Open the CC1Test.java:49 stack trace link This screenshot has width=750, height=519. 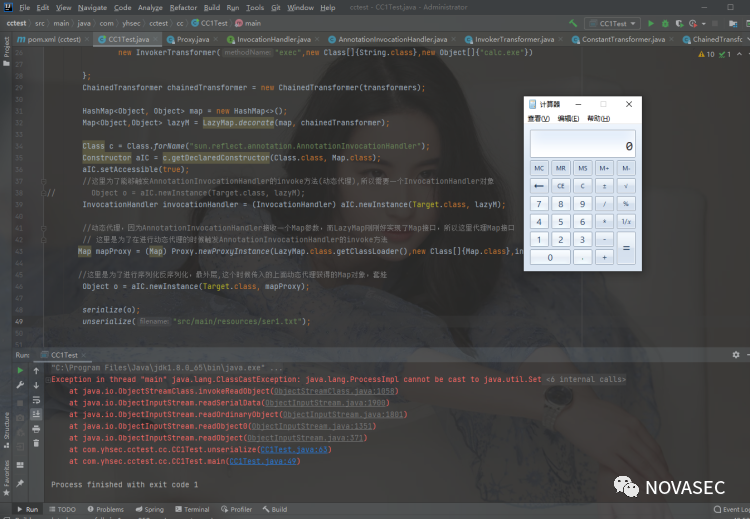264,461
